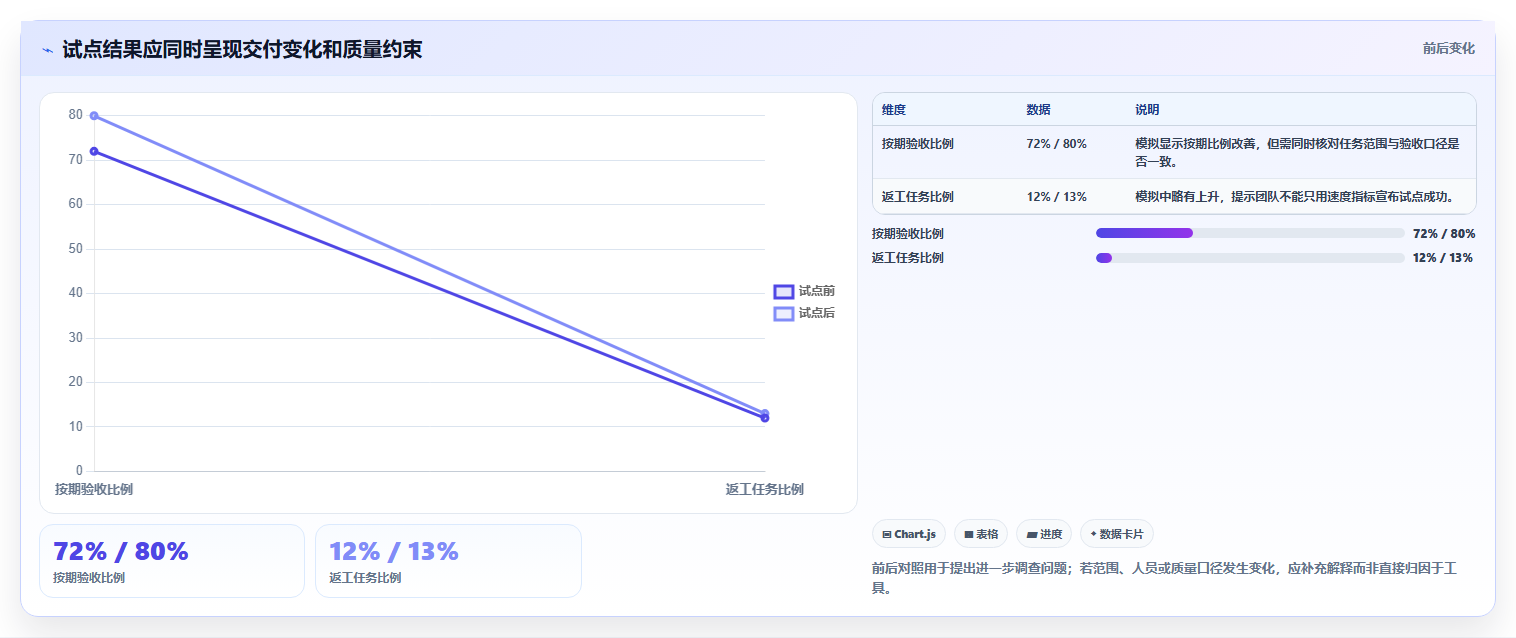
Task: Click the panel title 试点结果应同时呈现交付变化和质量约束
Action: point(242,49)
